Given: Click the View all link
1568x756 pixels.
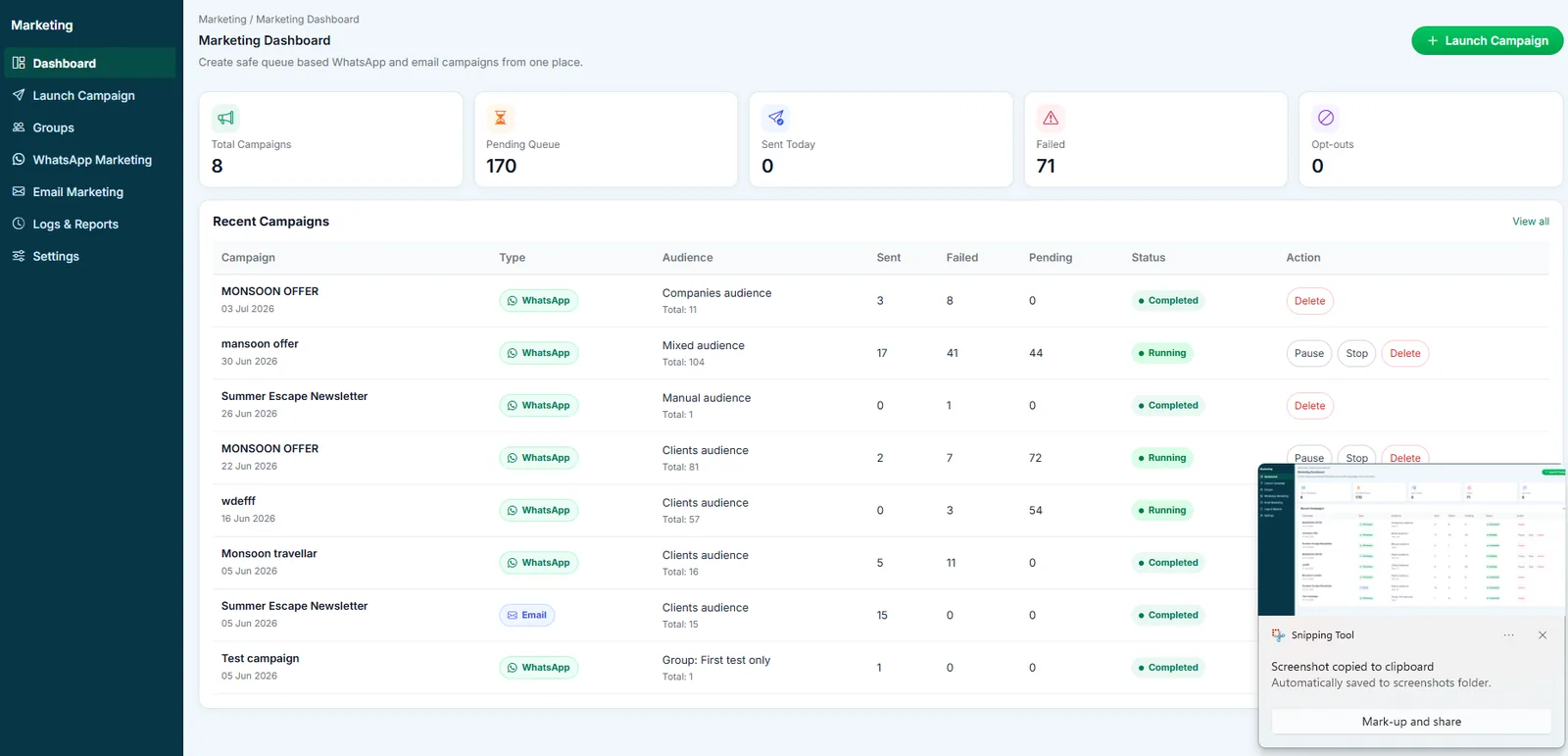Looking at the screenshot, I should click(1531, 222).
